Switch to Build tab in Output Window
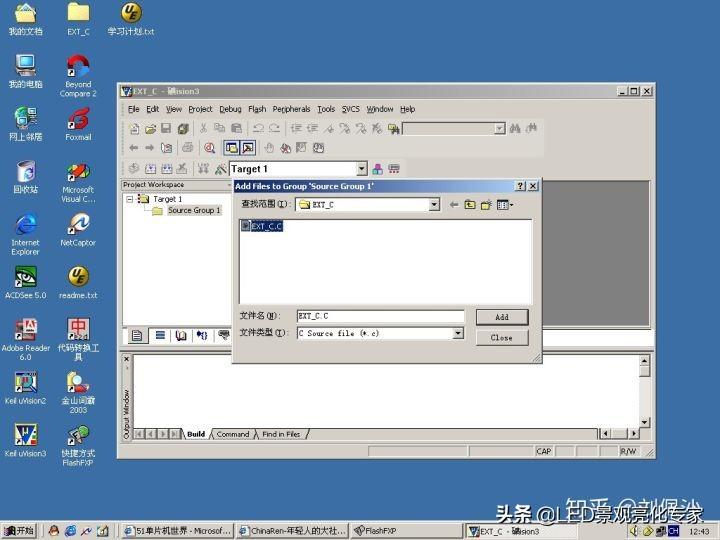 [196, 434]
